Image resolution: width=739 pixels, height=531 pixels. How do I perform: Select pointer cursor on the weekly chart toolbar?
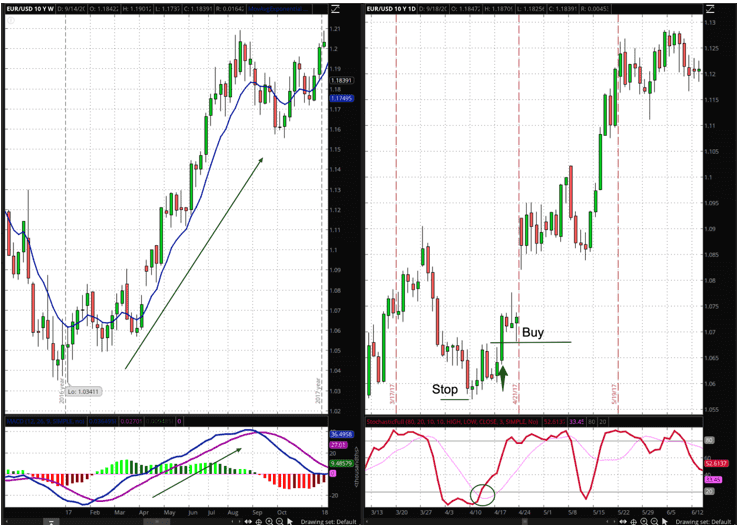[x=290, y=522]
